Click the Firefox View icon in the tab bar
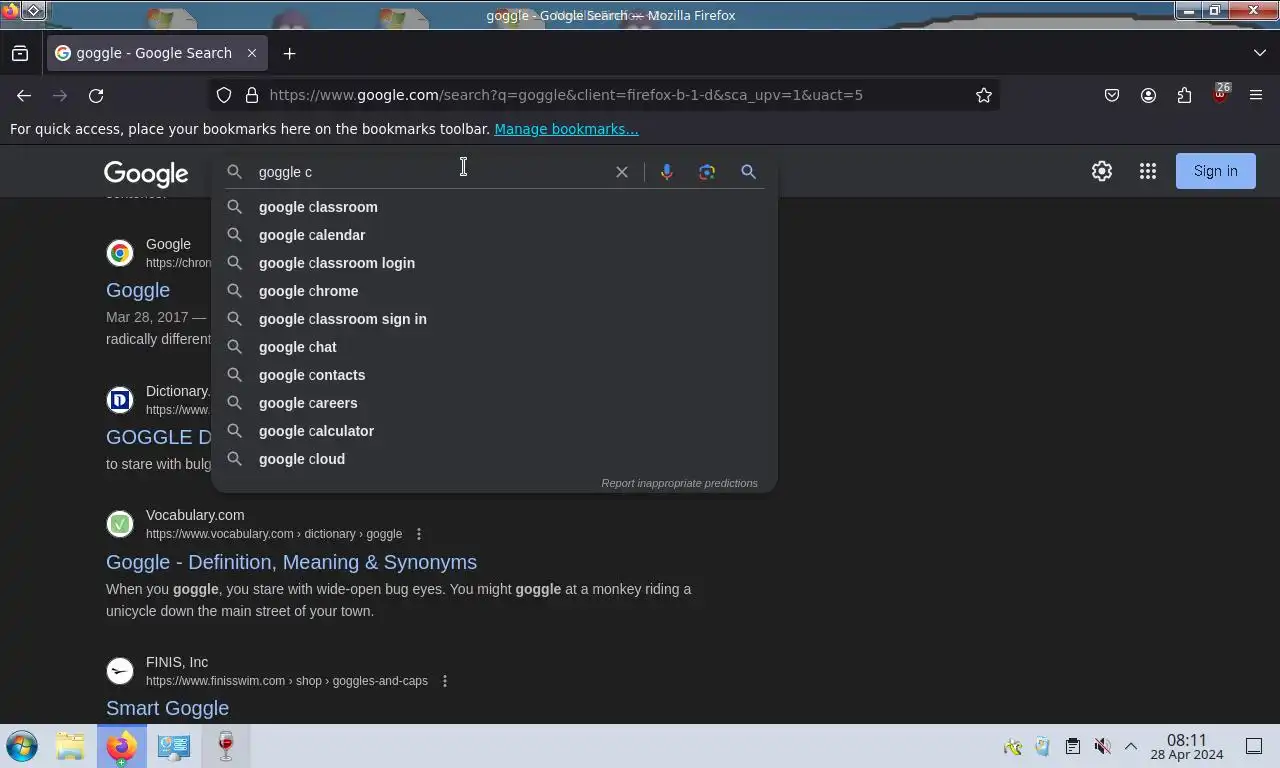 pos(20,53)
